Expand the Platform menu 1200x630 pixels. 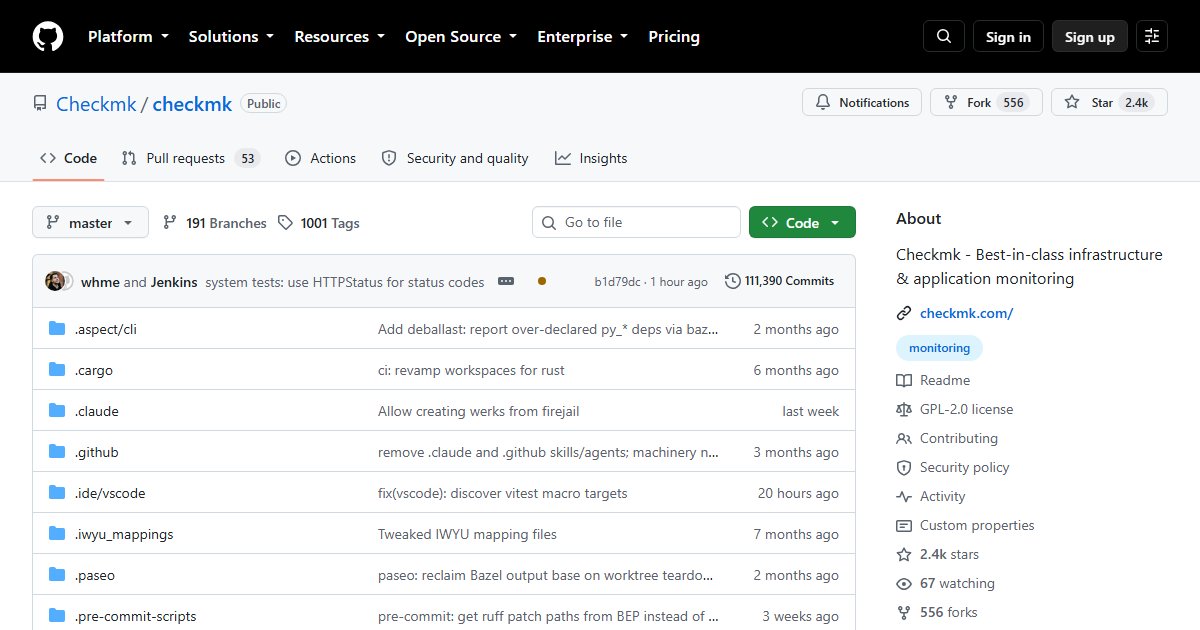[127, 36]
